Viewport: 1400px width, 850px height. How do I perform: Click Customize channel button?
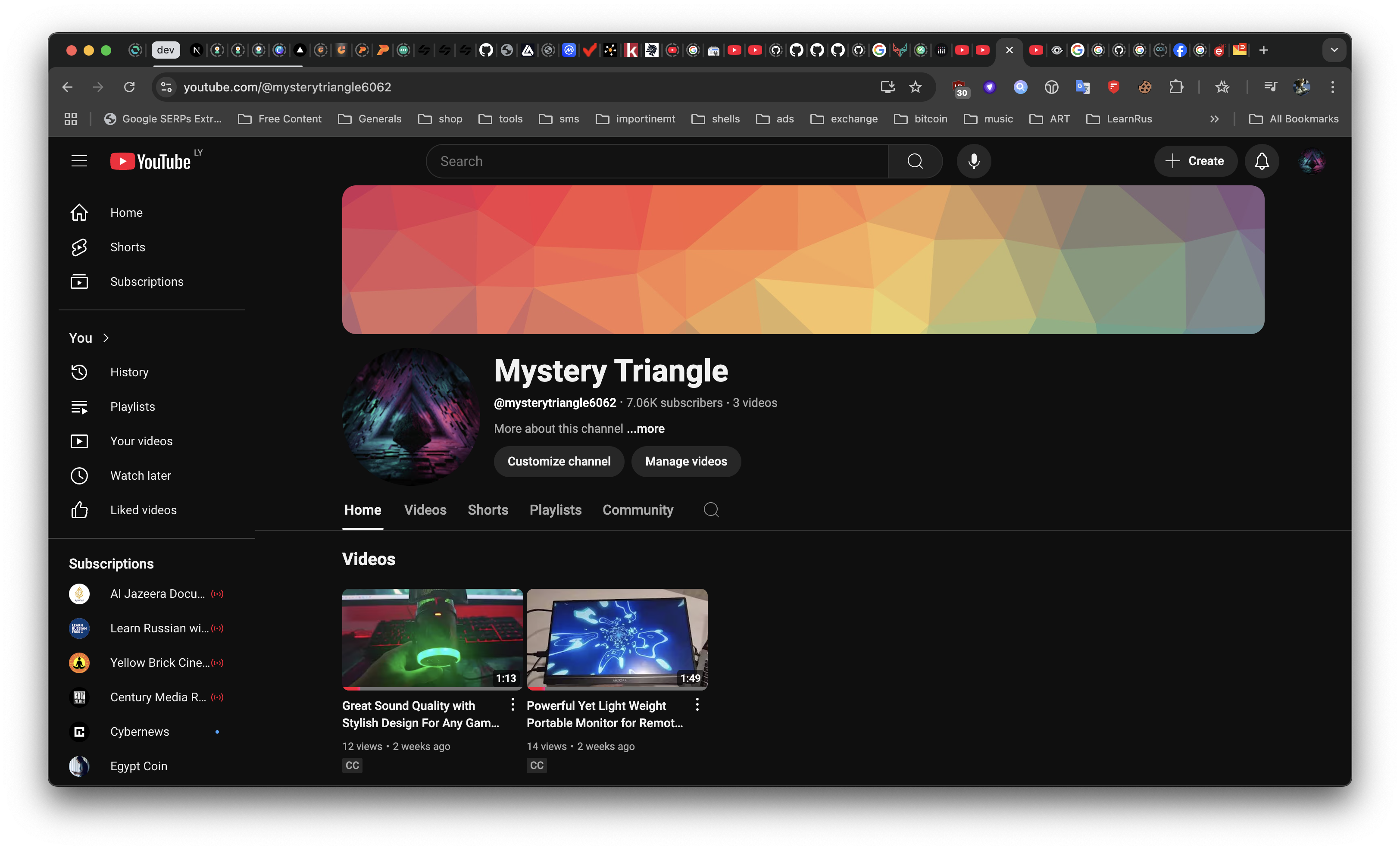(559, 461)
